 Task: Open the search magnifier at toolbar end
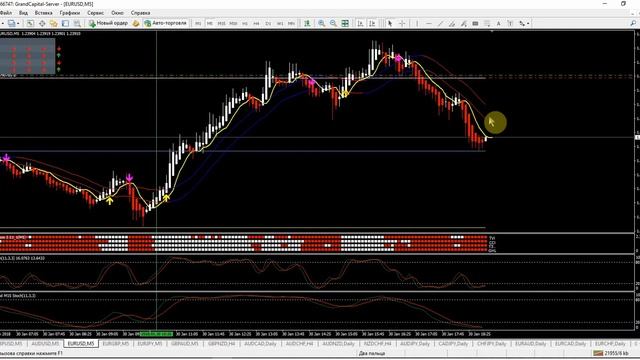(x=633, y=23)
